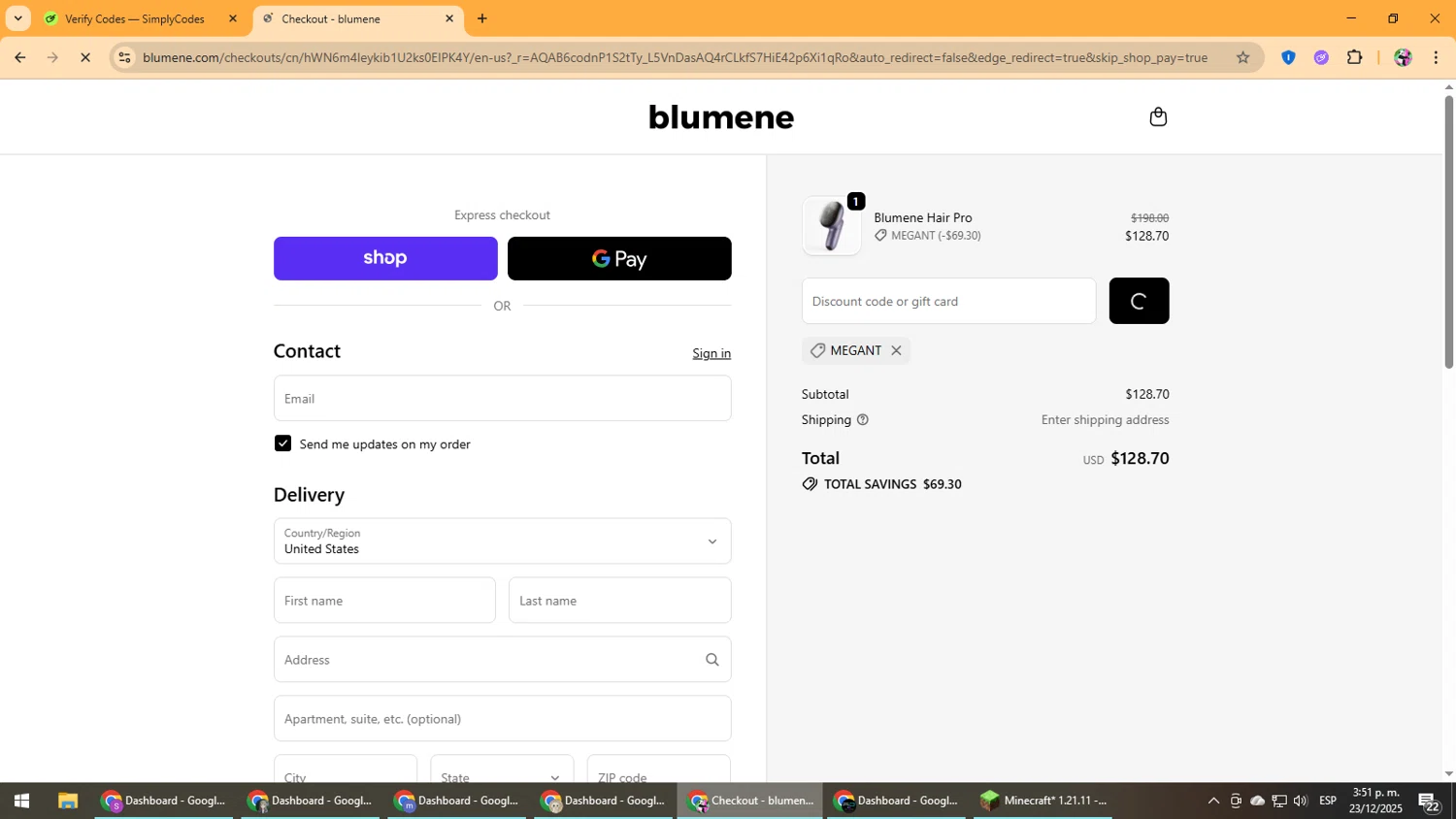The width and height of the screenshot is (1456, 819).
Task: Click the loading apply discount button
Action: point(1139,301)
